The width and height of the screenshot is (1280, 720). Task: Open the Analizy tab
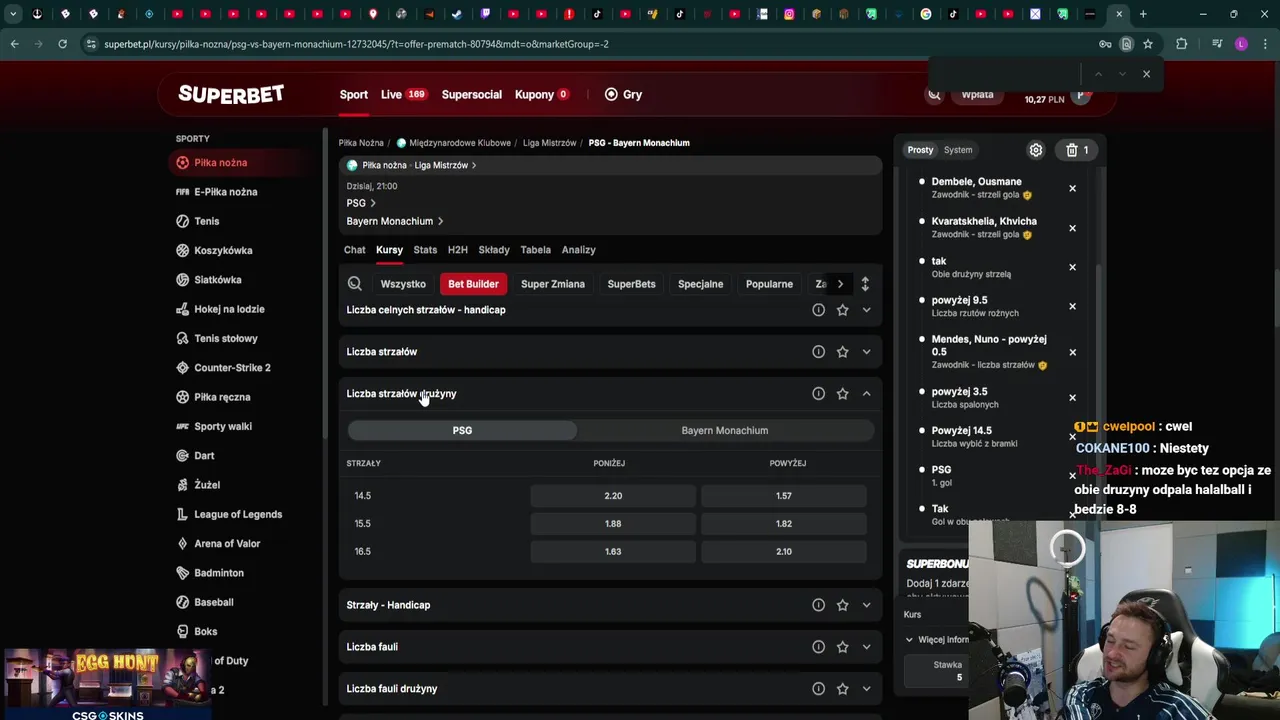pyautogui.click(x=578, y=250)
